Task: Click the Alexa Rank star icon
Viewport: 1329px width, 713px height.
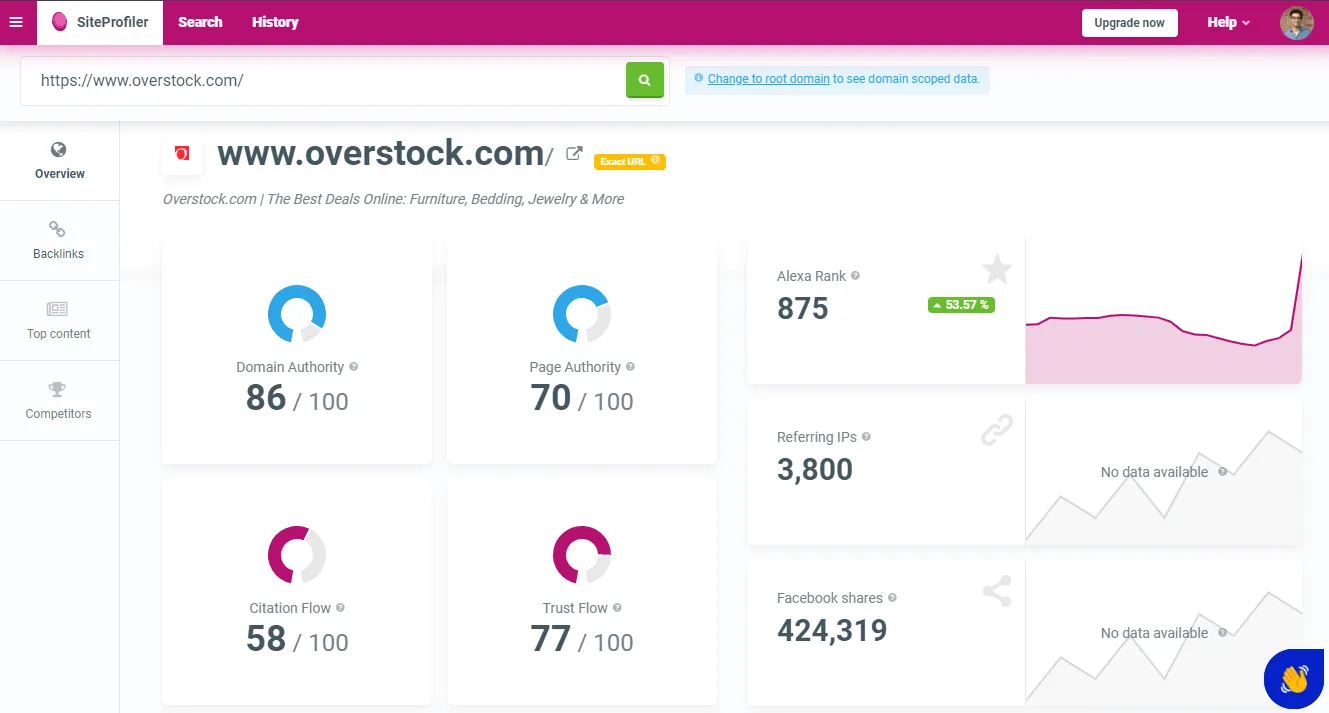Action: [996, 269]
